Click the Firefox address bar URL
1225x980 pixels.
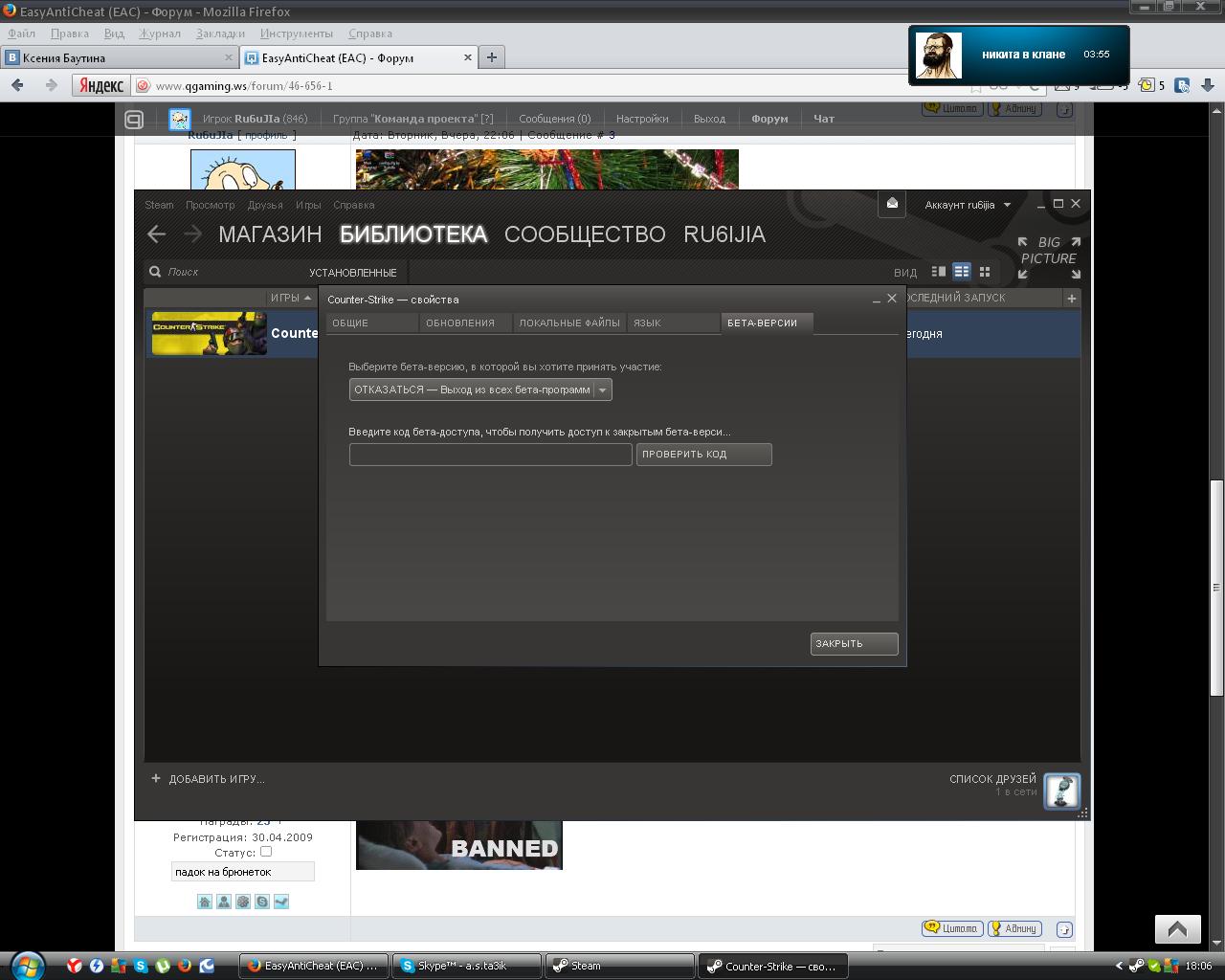[x=244, y=86]
